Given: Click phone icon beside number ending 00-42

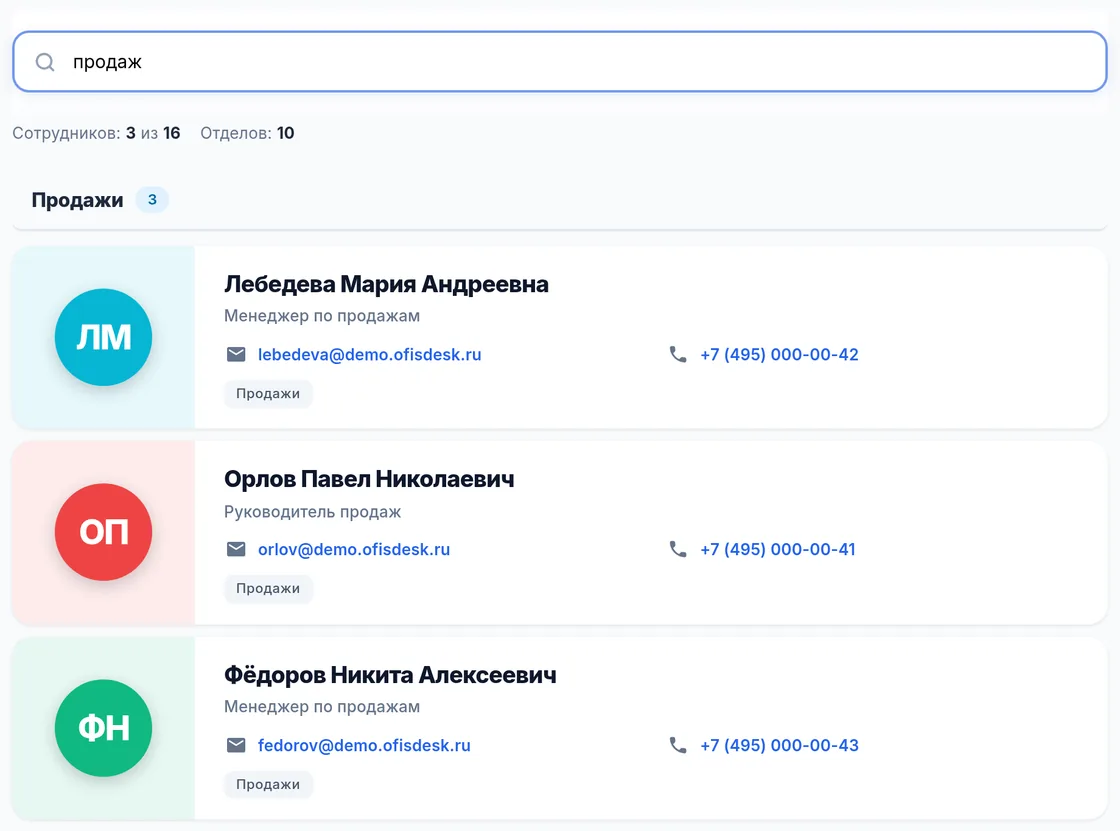Looking at the screenshot, I should pyautogui.click(x=678, y=354).
